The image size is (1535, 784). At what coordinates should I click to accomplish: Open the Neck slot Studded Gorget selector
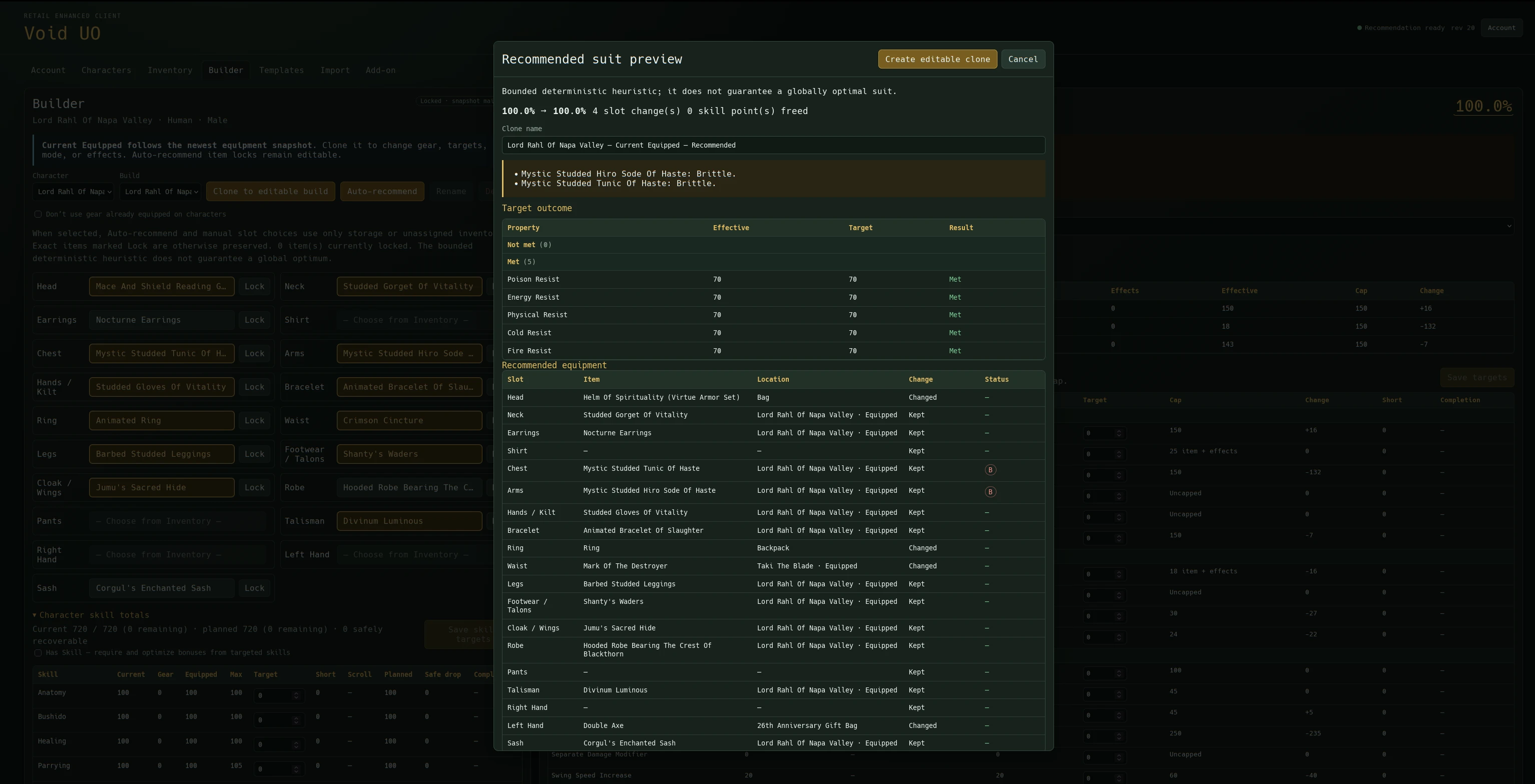coord(409,287)
